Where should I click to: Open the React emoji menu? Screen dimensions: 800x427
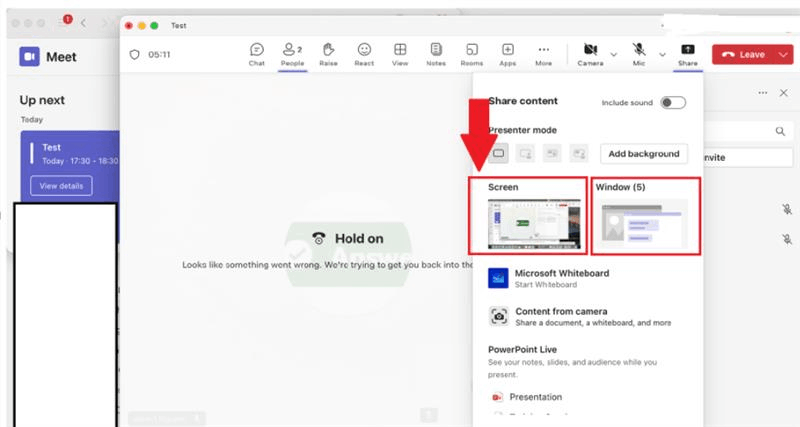[364, 55]
